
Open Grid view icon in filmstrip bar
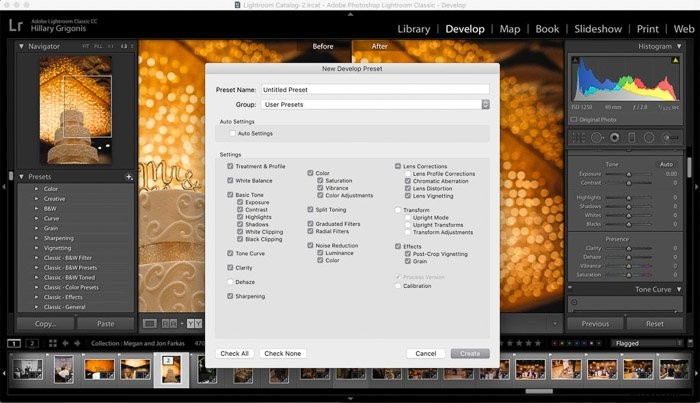coord(53,343)
